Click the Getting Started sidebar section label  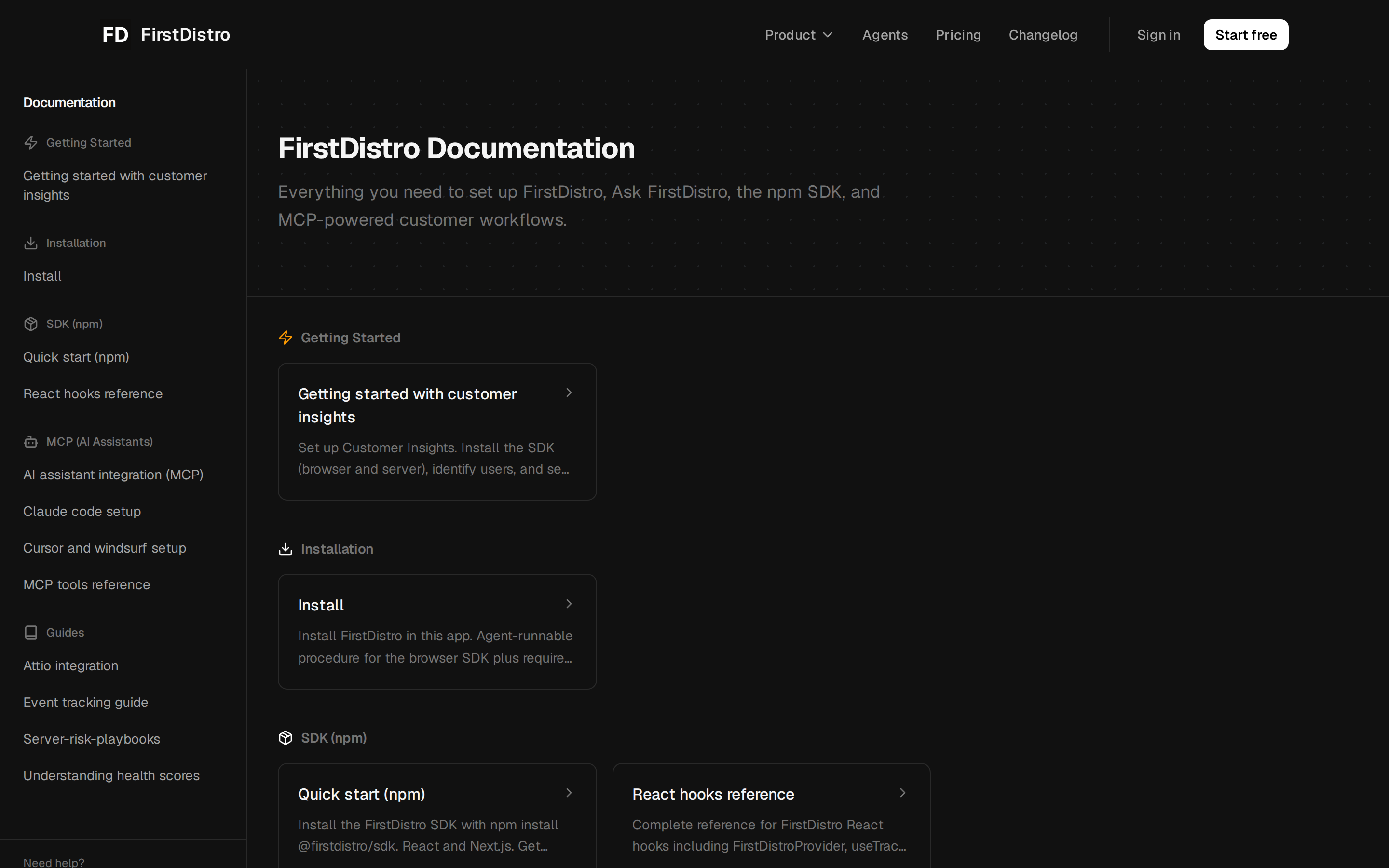pos(88,143)
